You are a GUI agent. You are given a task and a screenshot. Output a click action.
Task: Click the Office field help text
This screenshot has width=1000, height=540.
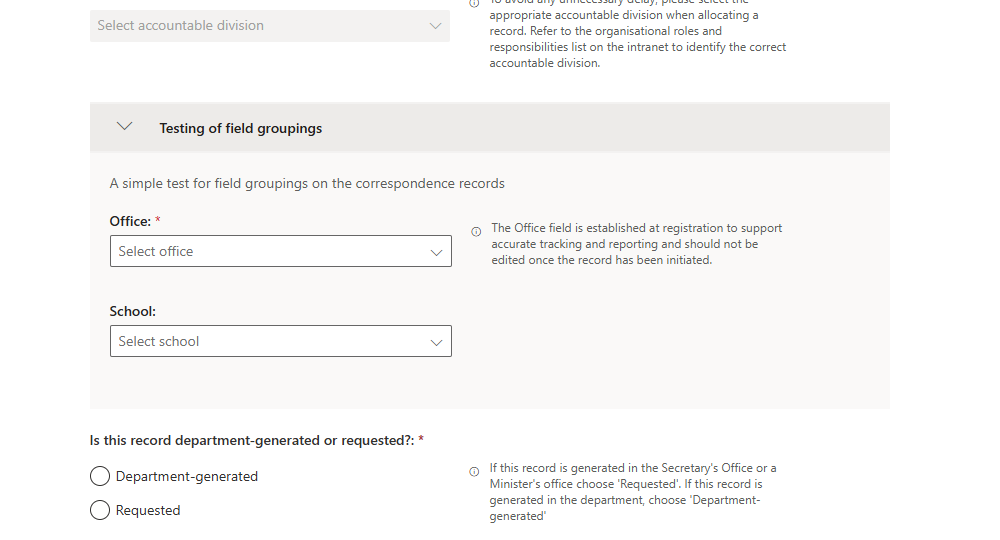[637, 244]
